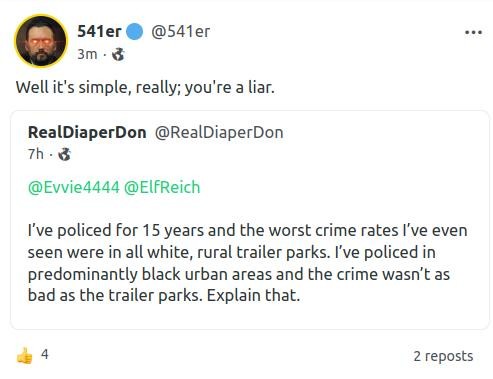Open the @Evvie4444 mention
Image resolution: width=493 pixels, height=379 pixels.
(74, 187)
